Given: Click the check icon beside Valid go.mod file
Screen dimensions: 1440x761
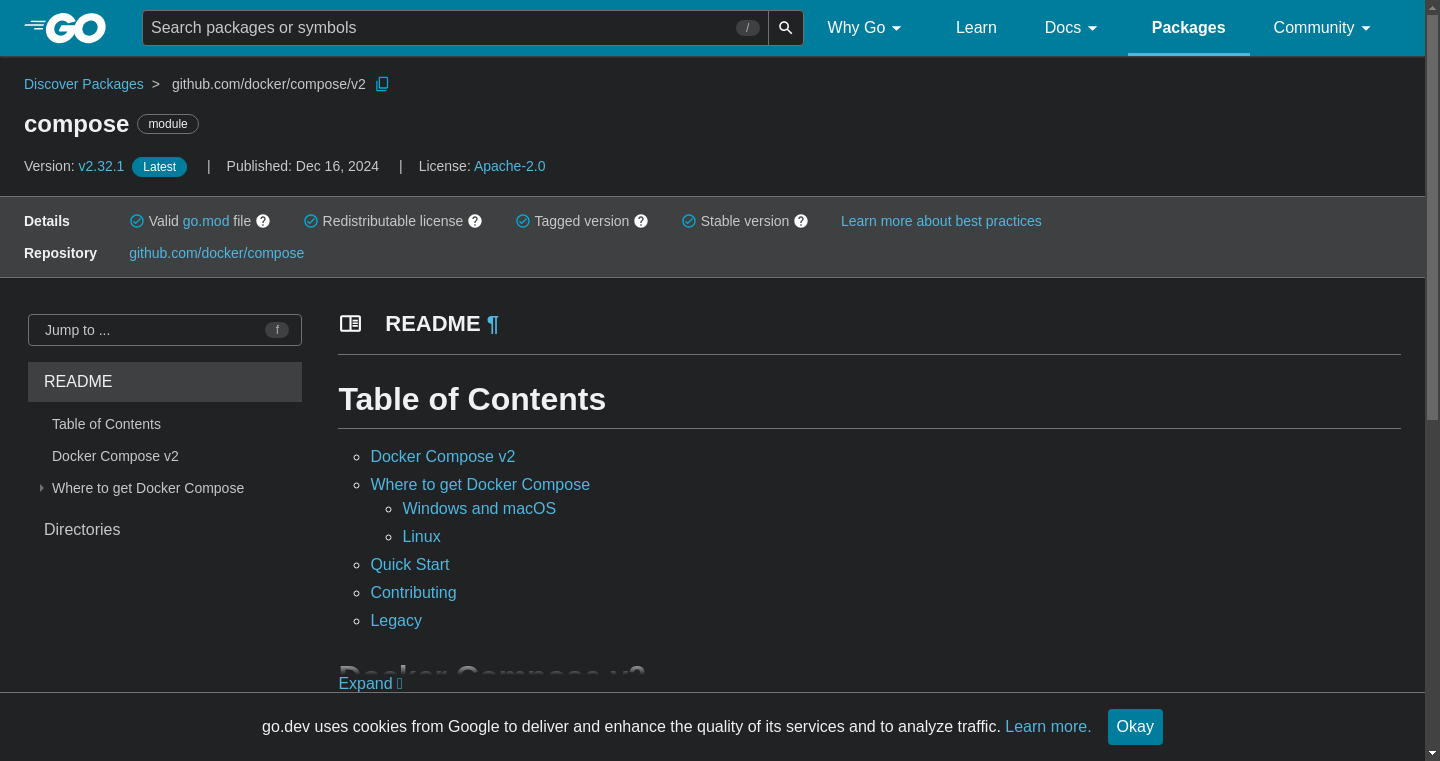Looking at the screenshot, I should pyautogui.click(x=137, y=221).
